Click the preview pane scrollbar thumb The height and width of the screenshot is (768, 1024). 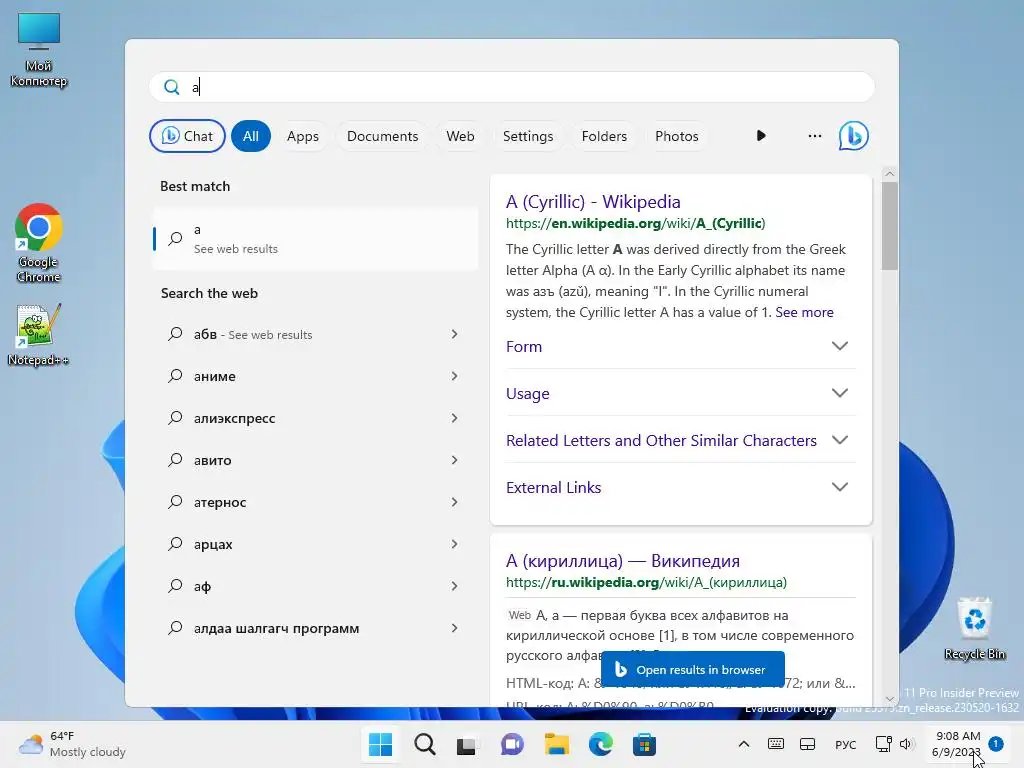889,225
